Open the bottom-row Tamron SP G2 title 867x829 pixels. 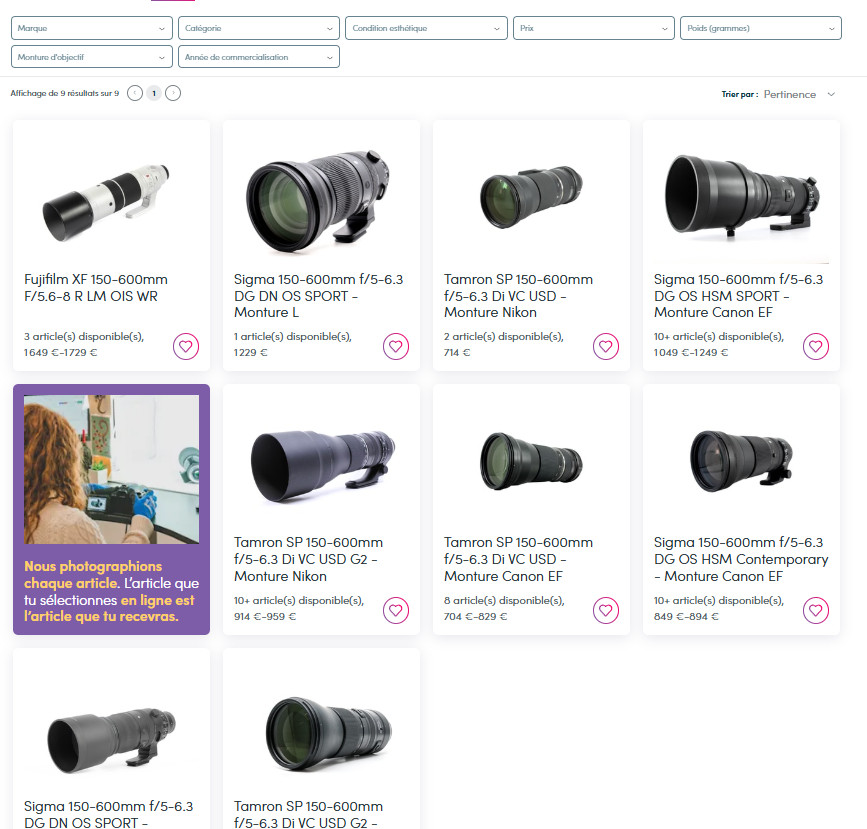[x=308, y=814]
